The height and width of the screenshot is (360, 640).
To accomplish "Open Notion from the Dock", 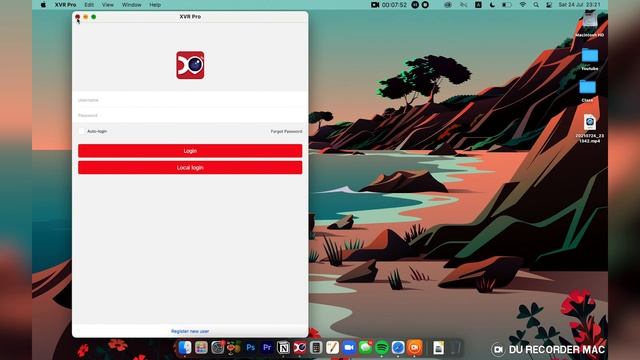I will click(283, 347).
